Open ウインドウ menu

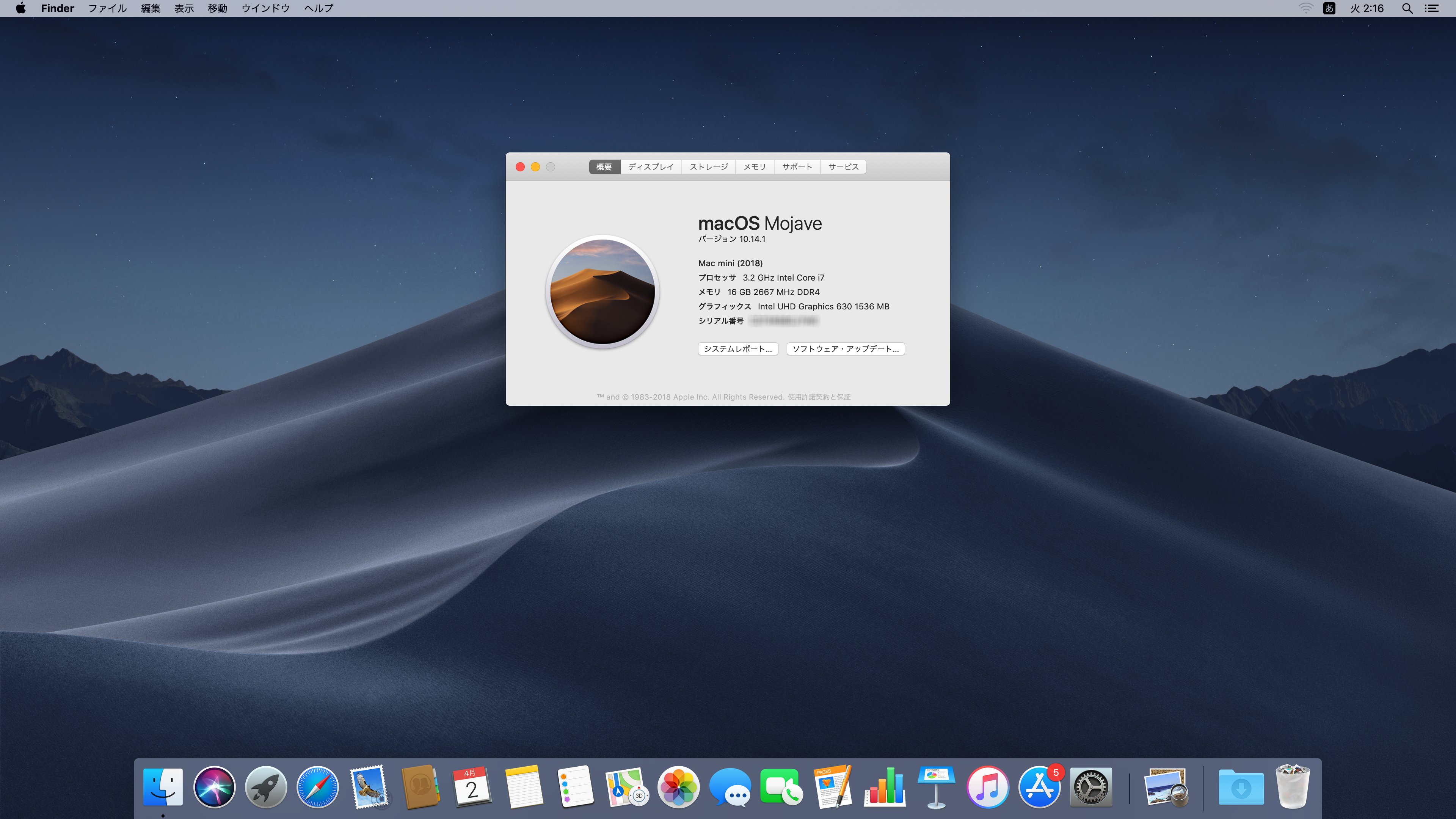(266, 8)
